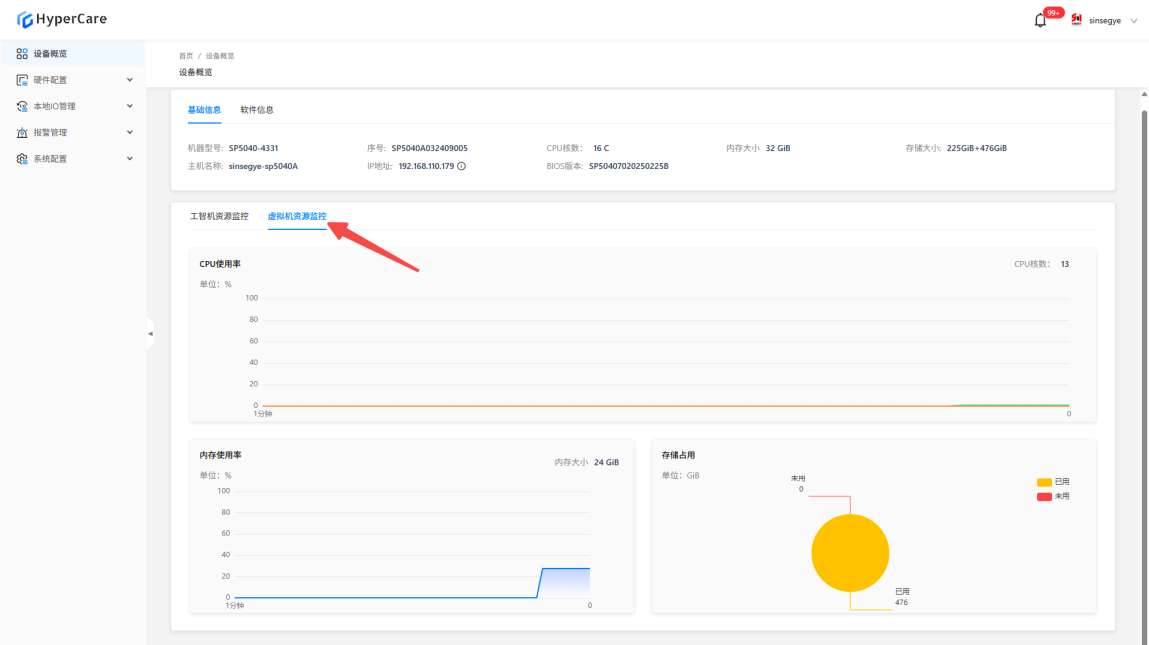This screenshot has height=645, width=1149.
Task: Click the 报警管理 sidebar icon
Action: [x=22, y=132]
